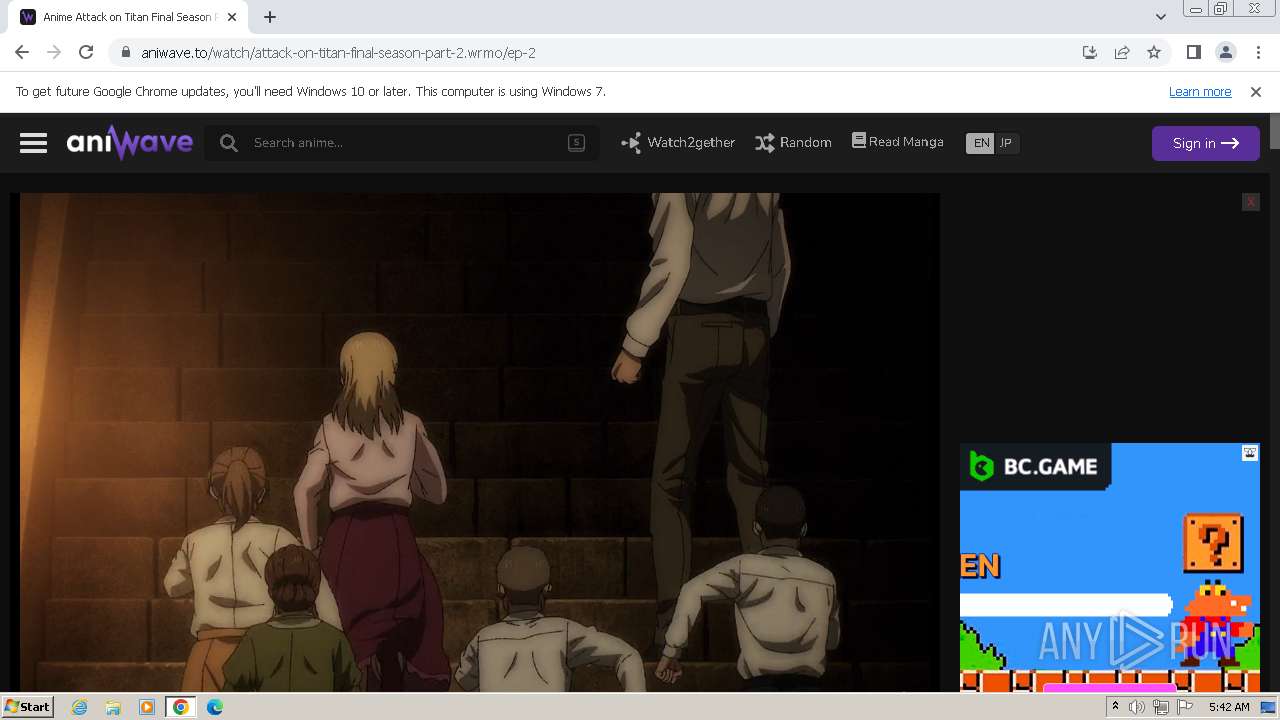
Task: Select the Attack on Titan tab
Action: [130, 17]
